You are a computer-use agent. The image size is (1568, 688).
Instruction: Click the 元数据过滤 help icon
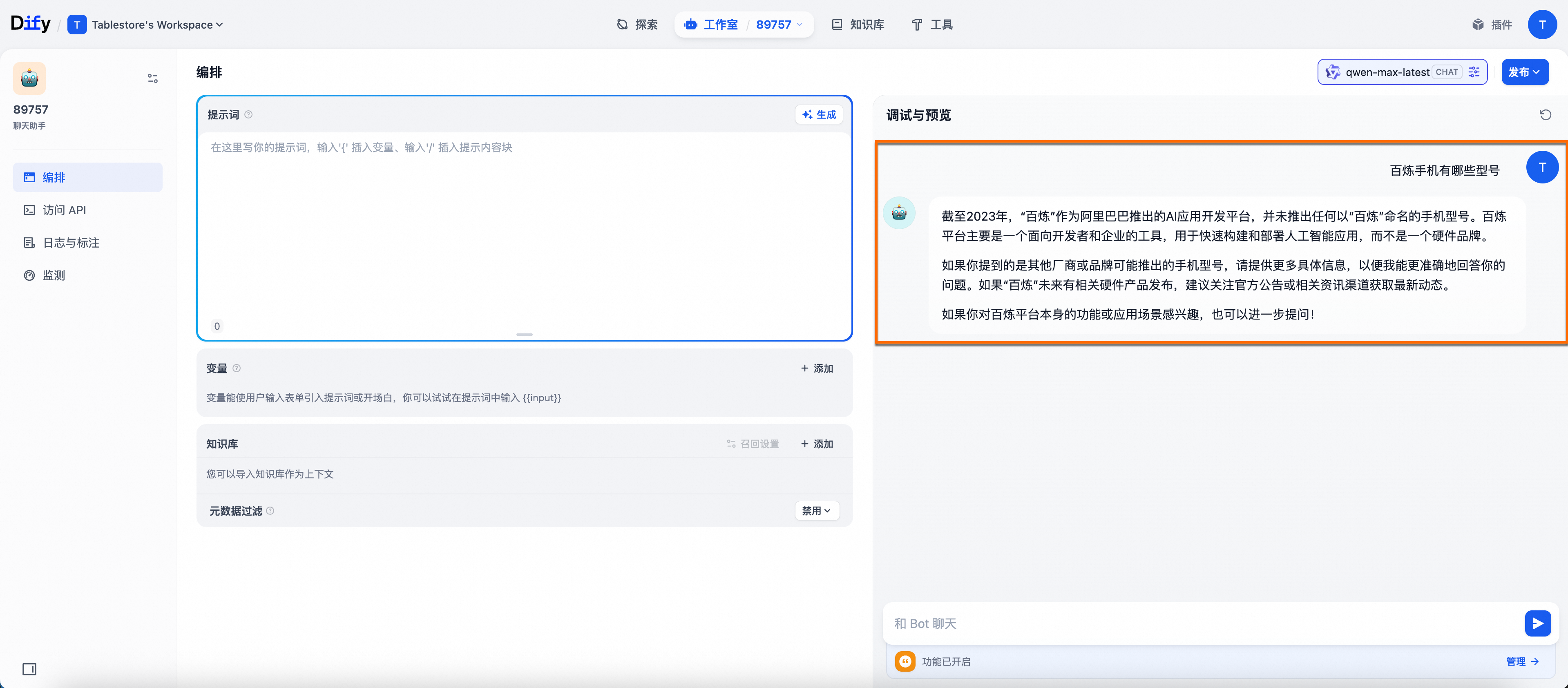click(270, 511)
